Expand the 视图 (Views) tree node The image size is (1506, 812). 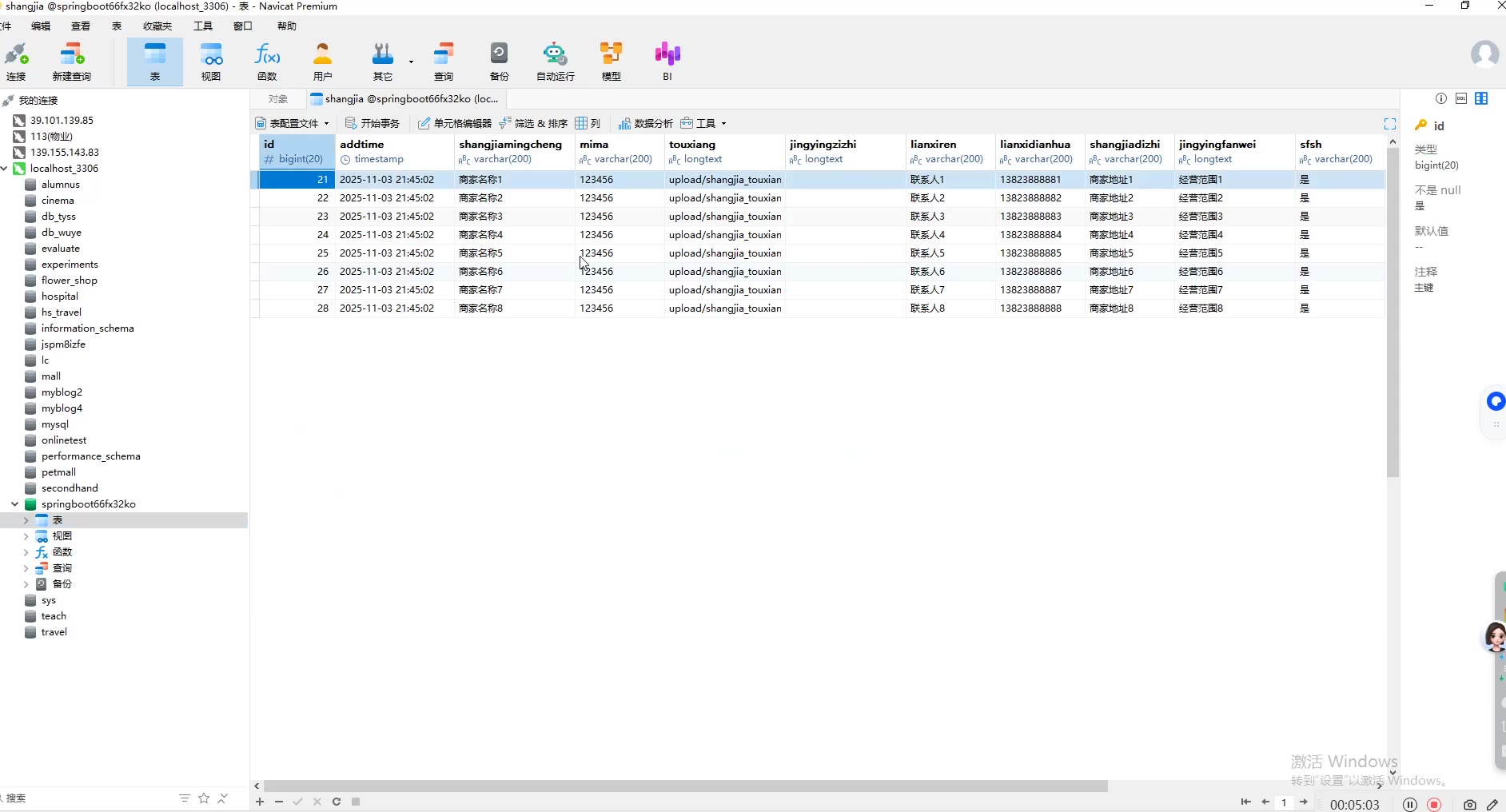click(x=26, y=536)
